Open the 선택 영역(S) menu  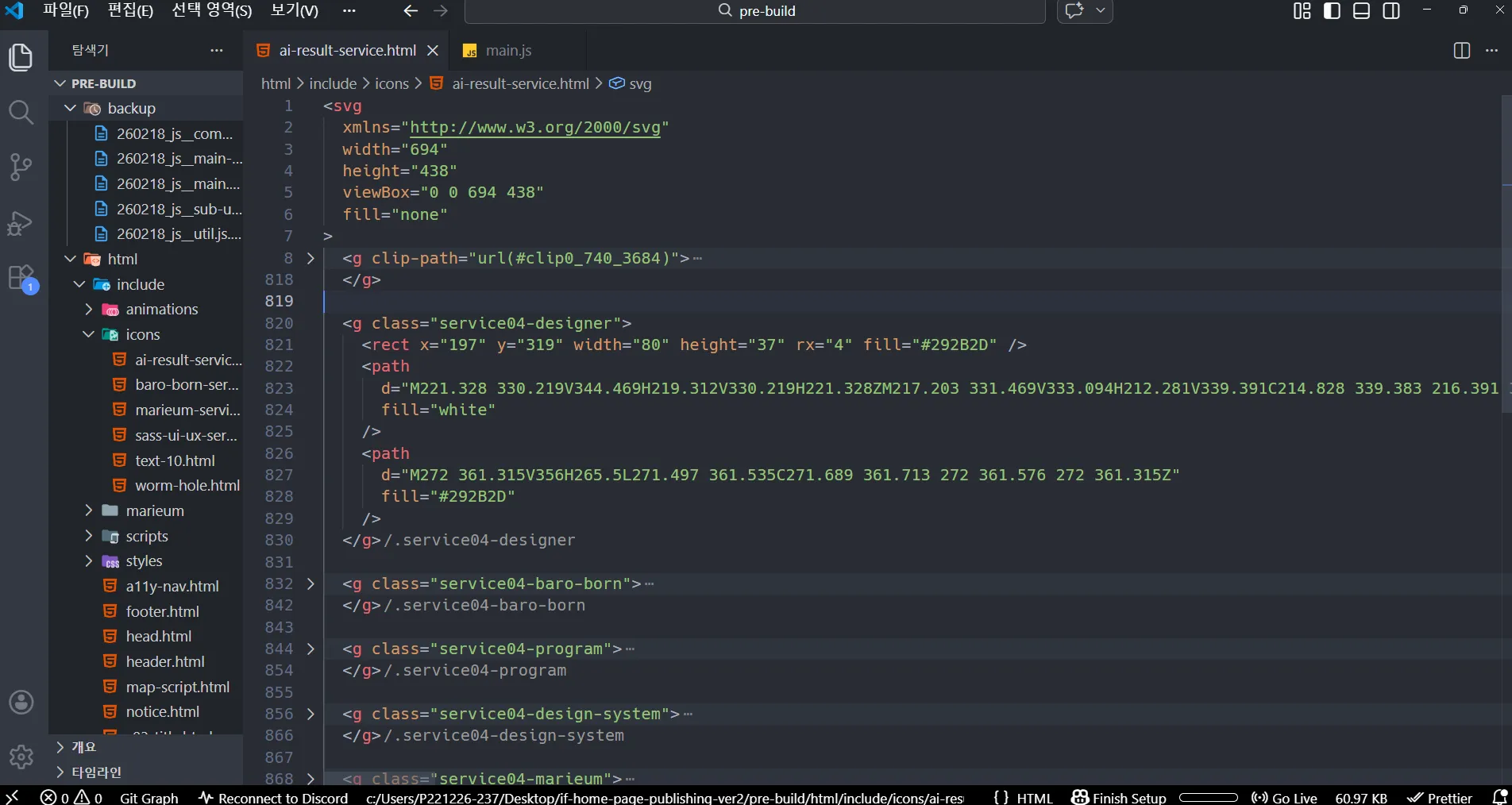click(212, 11)
